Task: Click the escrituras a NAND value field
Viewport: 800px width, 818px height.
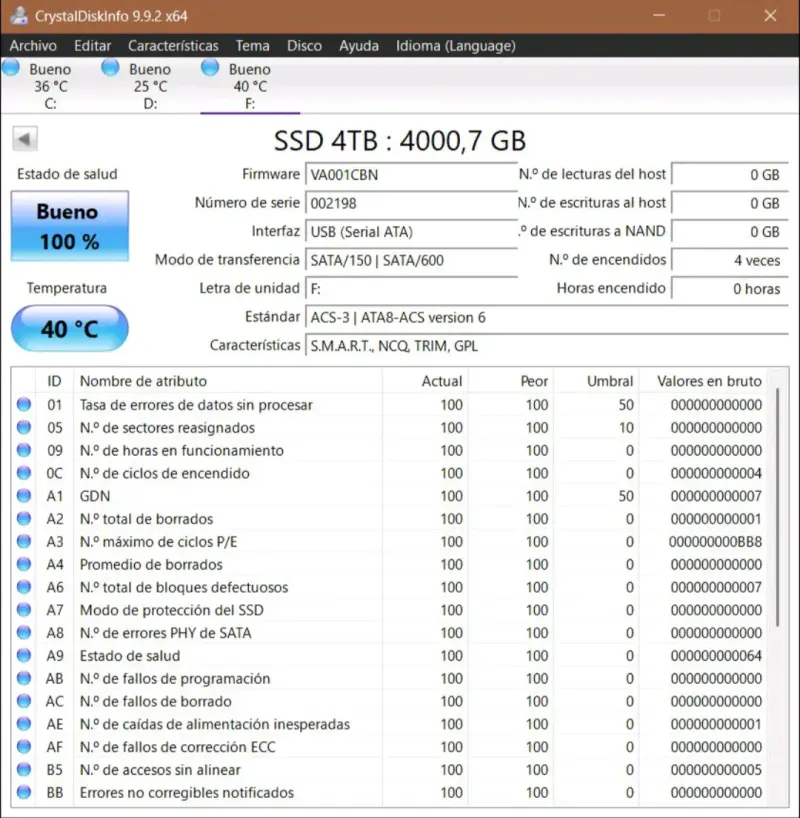Action: coord(730,232)
